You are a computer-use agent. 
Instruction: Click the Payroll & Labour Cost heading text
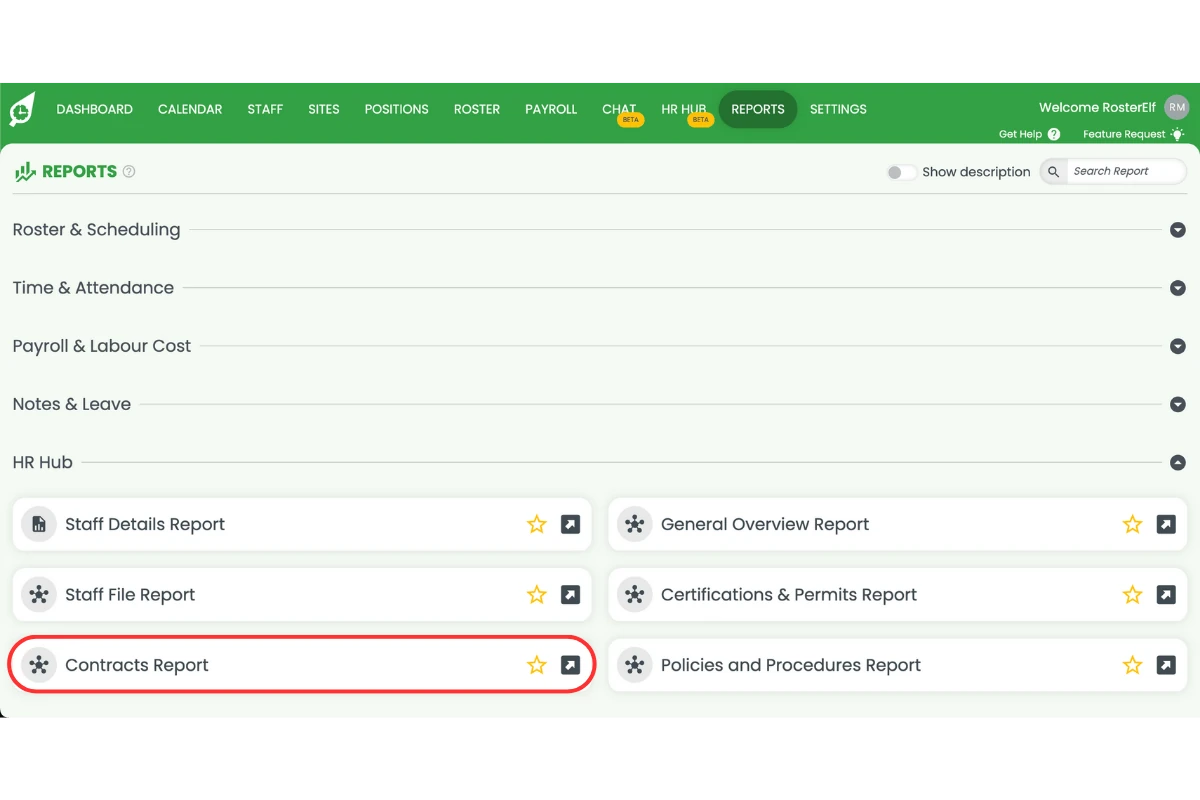click(101, 346)
